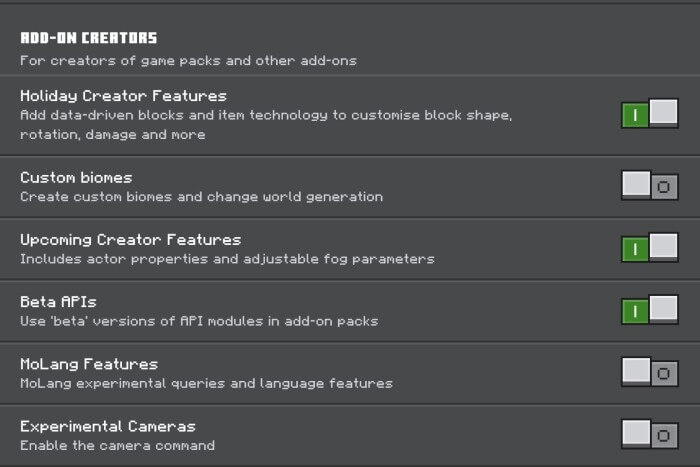Image resolution: width=700 pixels, height=467 pixels.
Task: Disable the Holiday Creator Features toggle
Action: coord(650,114)
